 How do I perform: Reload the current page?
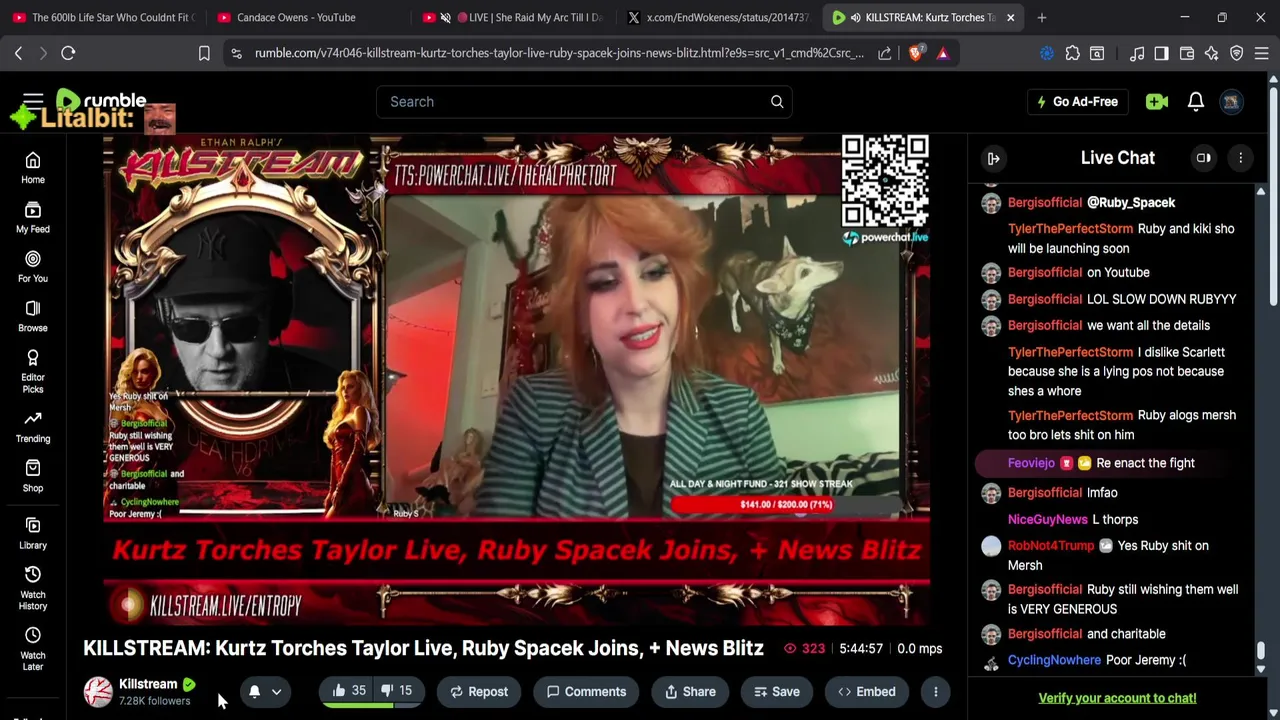(68, 53)
